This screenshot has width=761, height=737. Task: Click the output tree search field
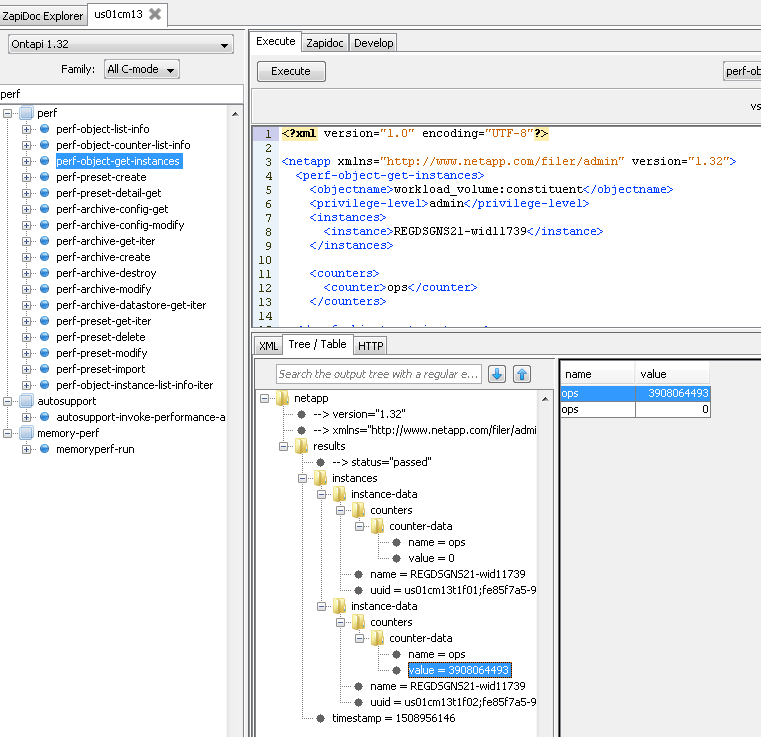[x=379, y=374]
